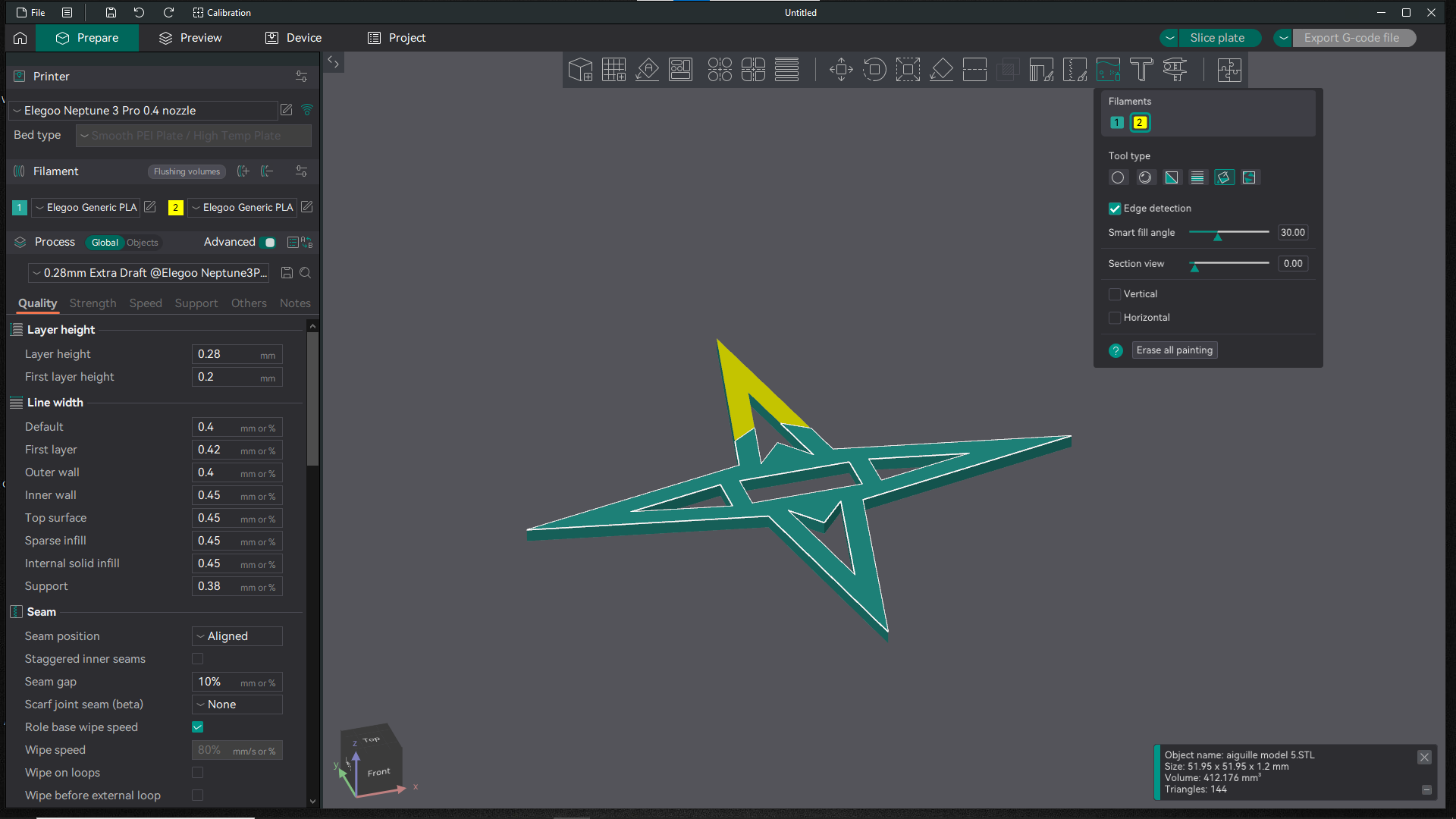The width and height of the screenshot is (1456, 819).
Task: Open the Seam position dropdown showing Aligned
Action: [237, 635]
